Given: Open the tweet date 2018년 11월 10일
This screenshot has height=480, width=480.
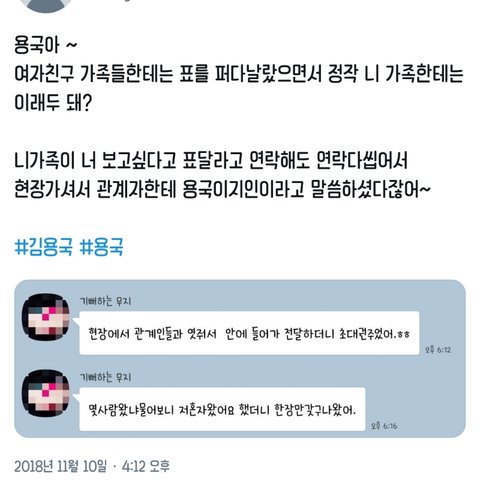Looking at the screenshot, I should point(61,466).
